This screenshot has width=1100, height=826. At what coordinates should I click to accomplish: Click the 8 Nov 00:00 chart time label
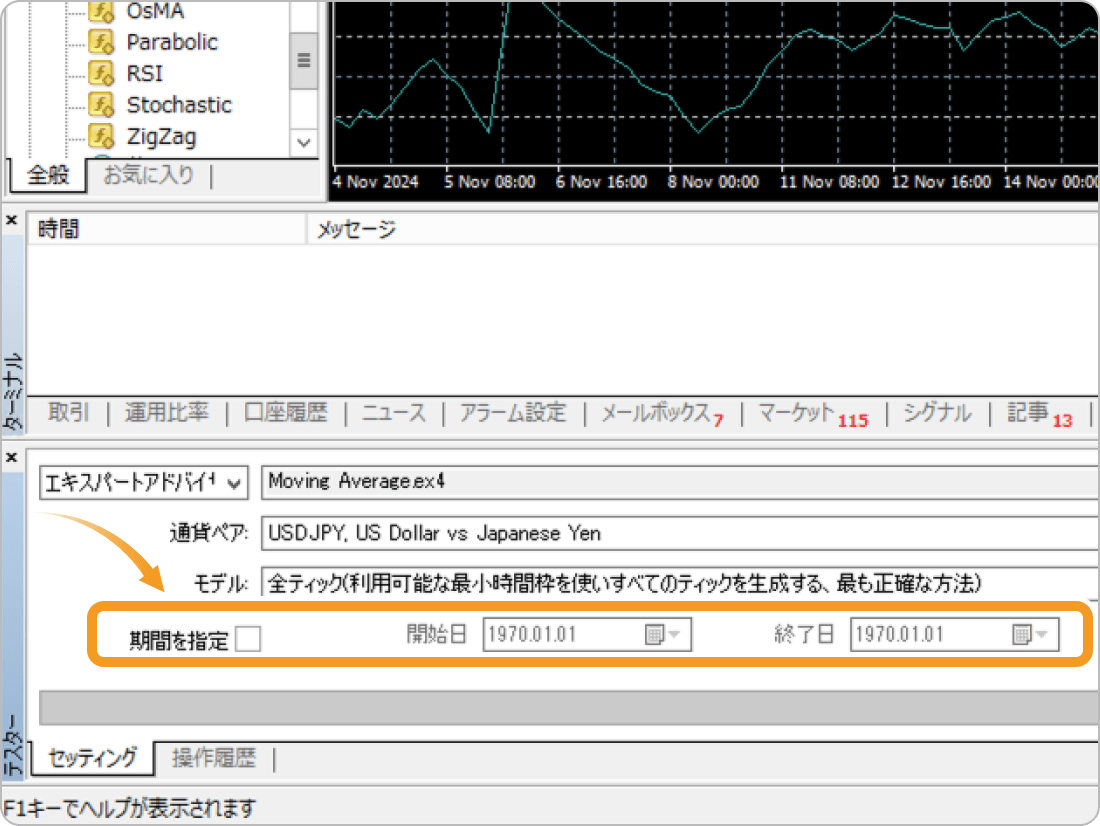(x=713, y=182)
